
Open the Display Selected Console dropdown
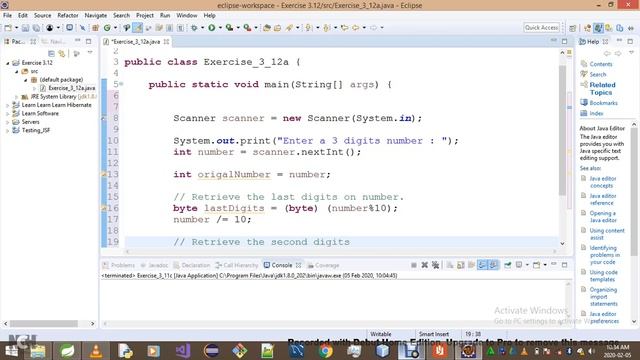pyautogui.click(x=527, y=265)
